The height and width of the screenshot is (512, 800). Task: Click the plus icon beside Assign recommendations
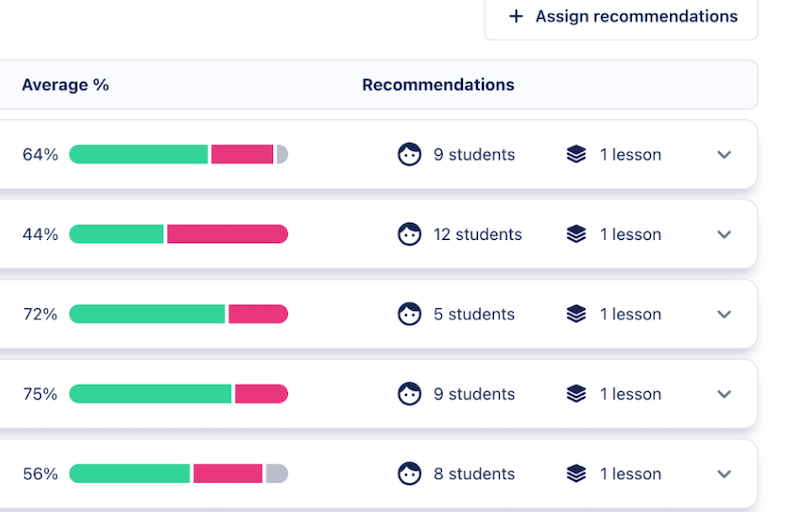516,16
